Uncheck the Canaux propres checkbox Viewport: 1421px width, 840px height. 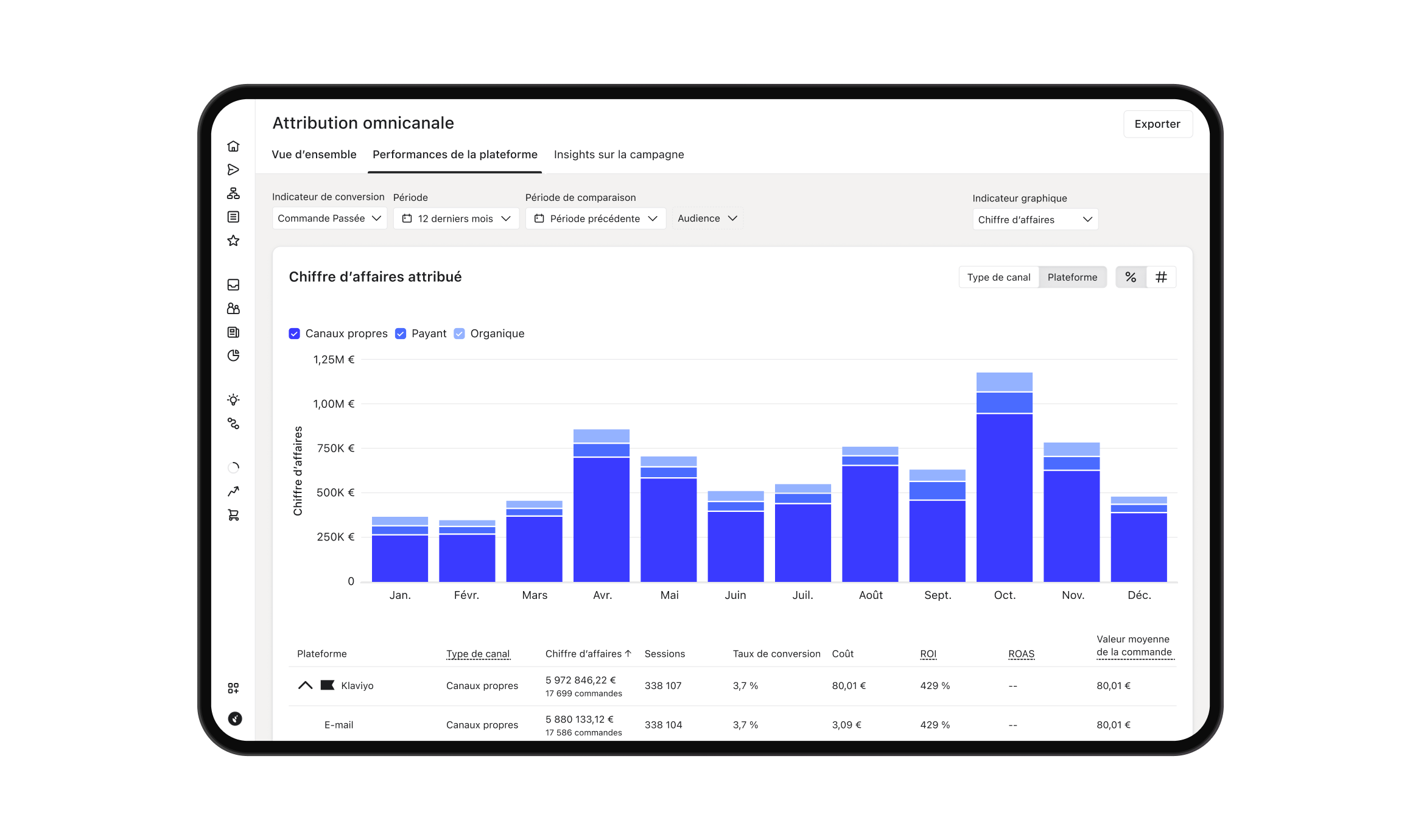(295, 334)
